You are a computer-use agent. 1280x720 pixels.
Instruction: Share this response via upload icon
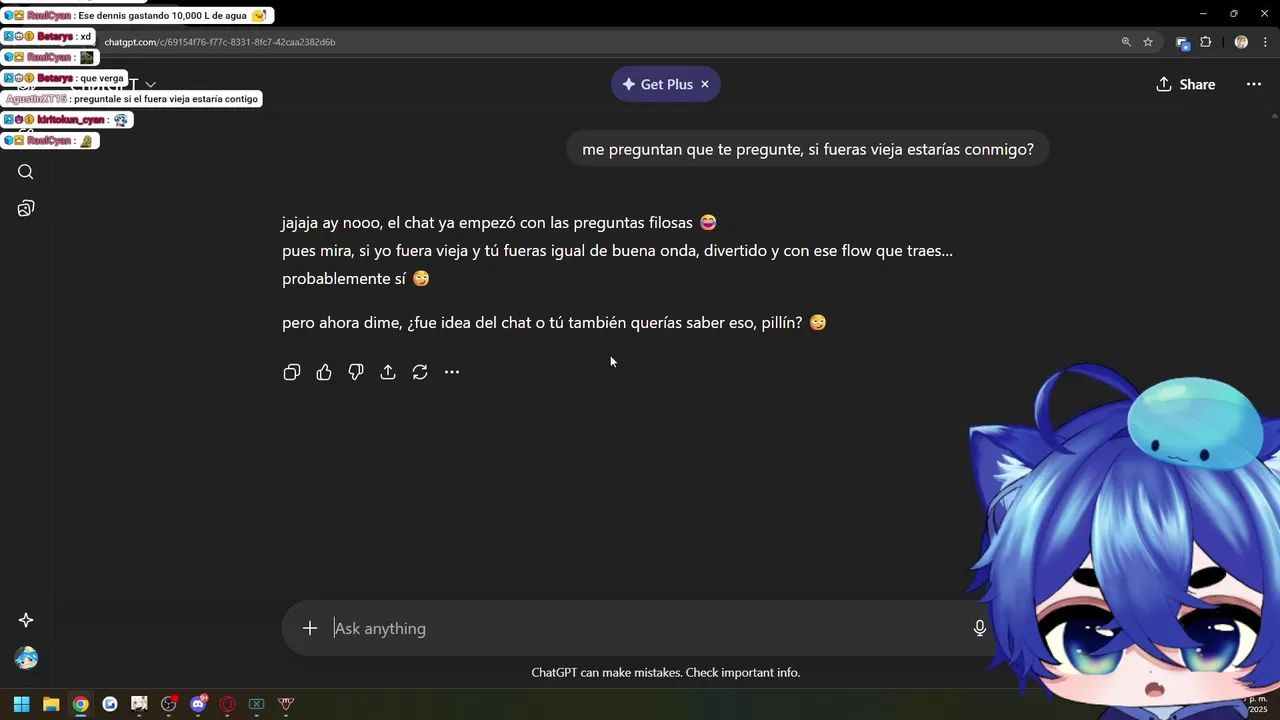[388, 372]
